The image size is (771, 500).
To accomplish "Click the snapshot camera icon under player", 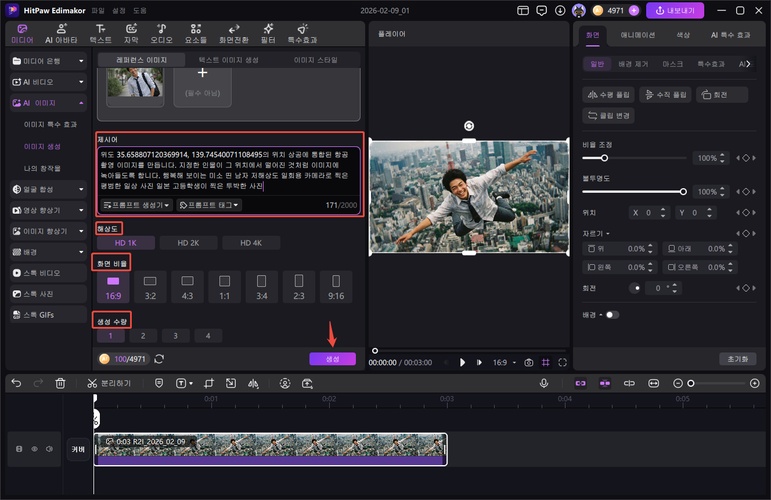I will [x=529, y=362].
